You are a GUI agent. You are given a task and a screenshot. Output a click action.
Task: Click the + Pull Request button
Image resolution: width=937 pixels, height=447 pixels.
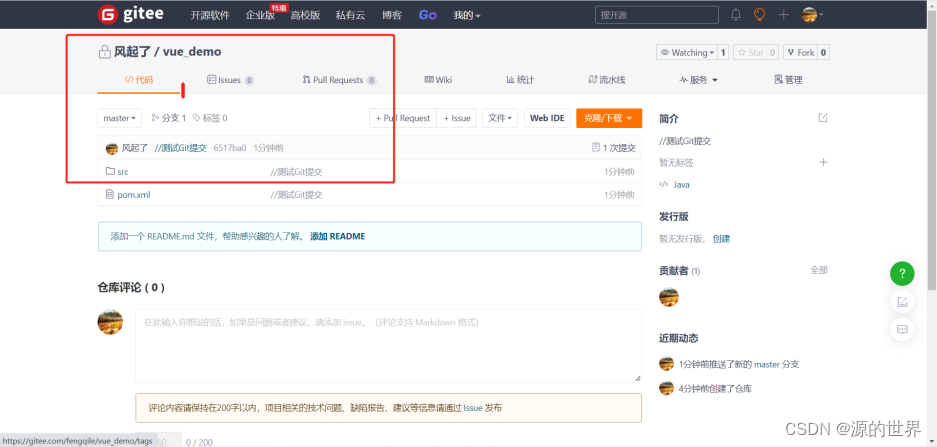(x=403, y=118)
